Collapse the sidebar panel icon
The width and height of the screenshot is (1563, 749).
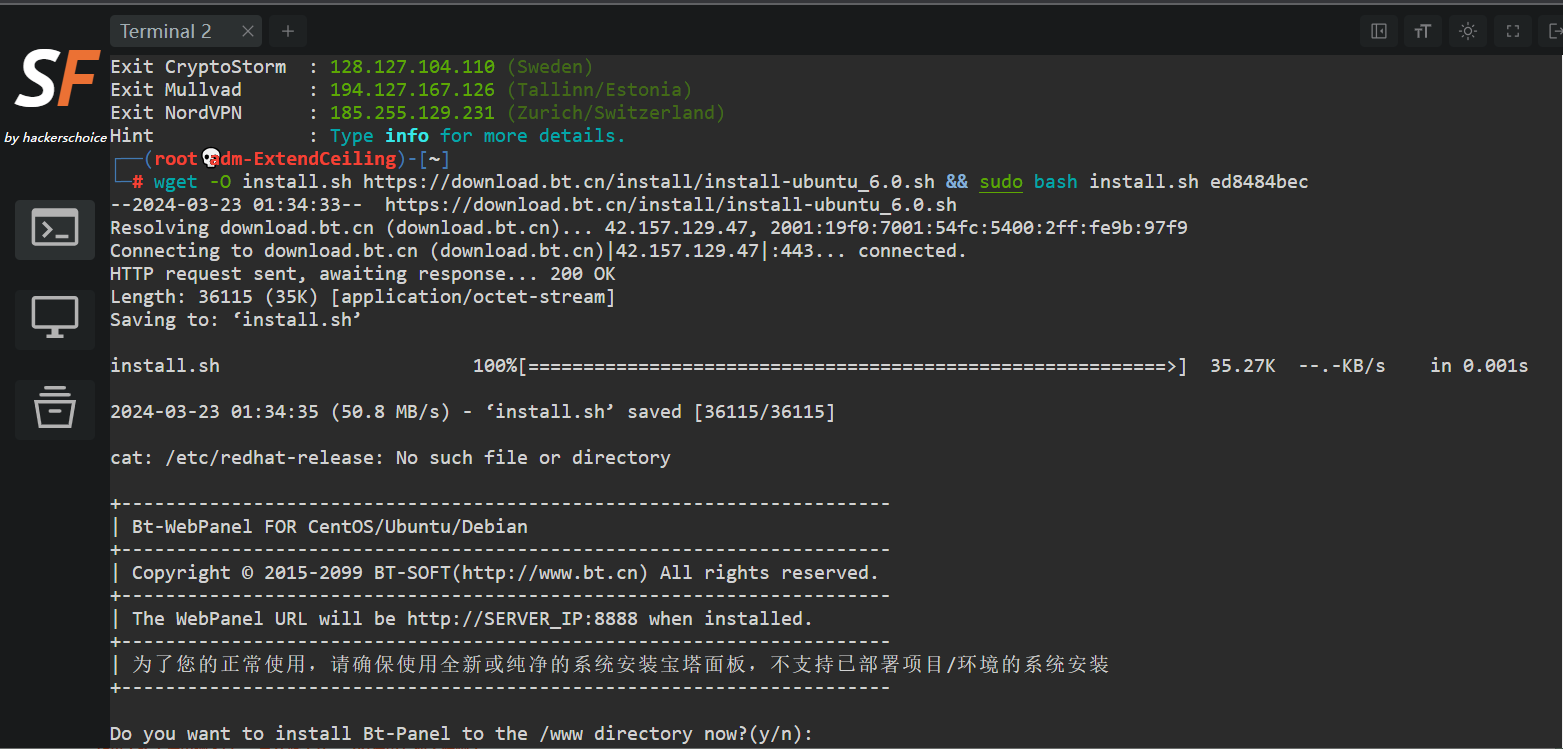1379,31
